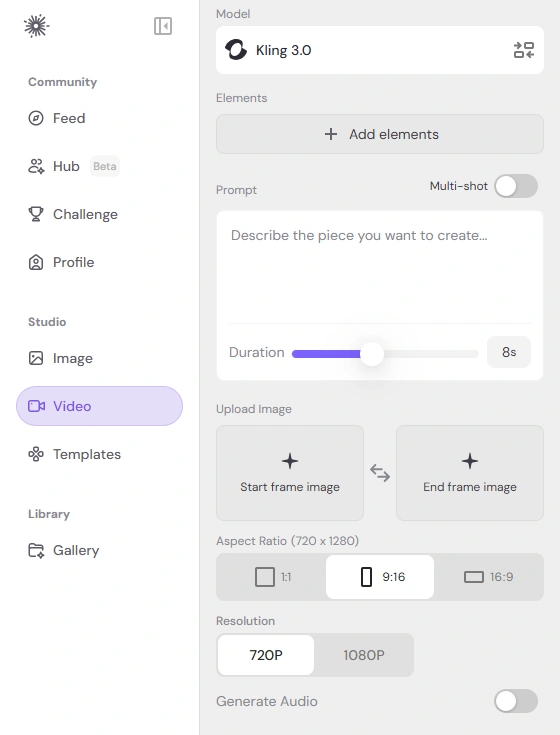Click the Kling model logo icon

coord(236,50)
